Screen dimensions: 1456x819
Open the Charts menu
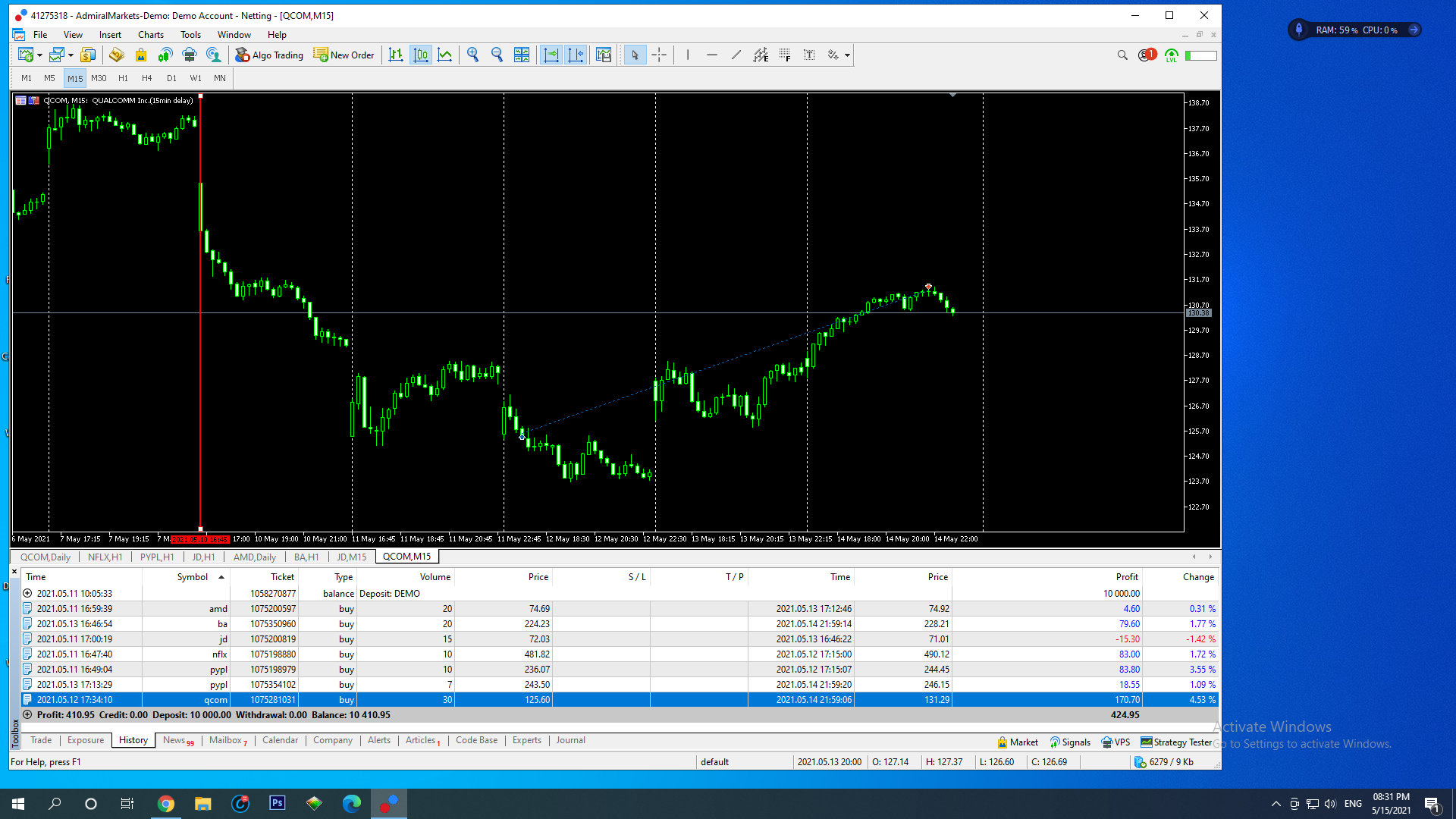coord(150,35)
